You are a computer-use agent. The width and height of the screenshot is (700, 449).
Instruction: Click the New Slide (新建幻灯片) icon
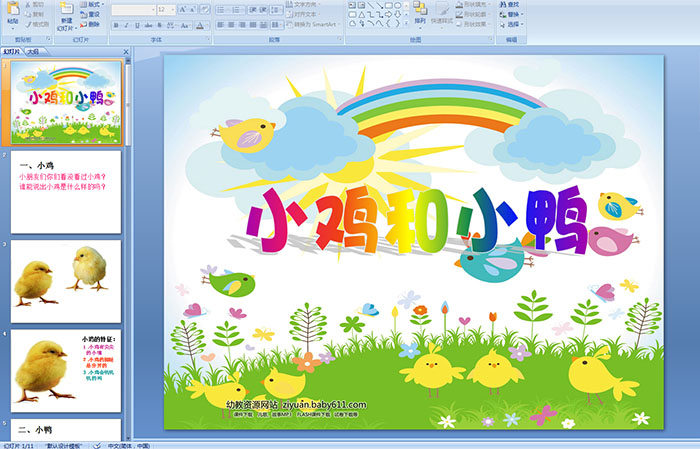click(x=67, y=9)
